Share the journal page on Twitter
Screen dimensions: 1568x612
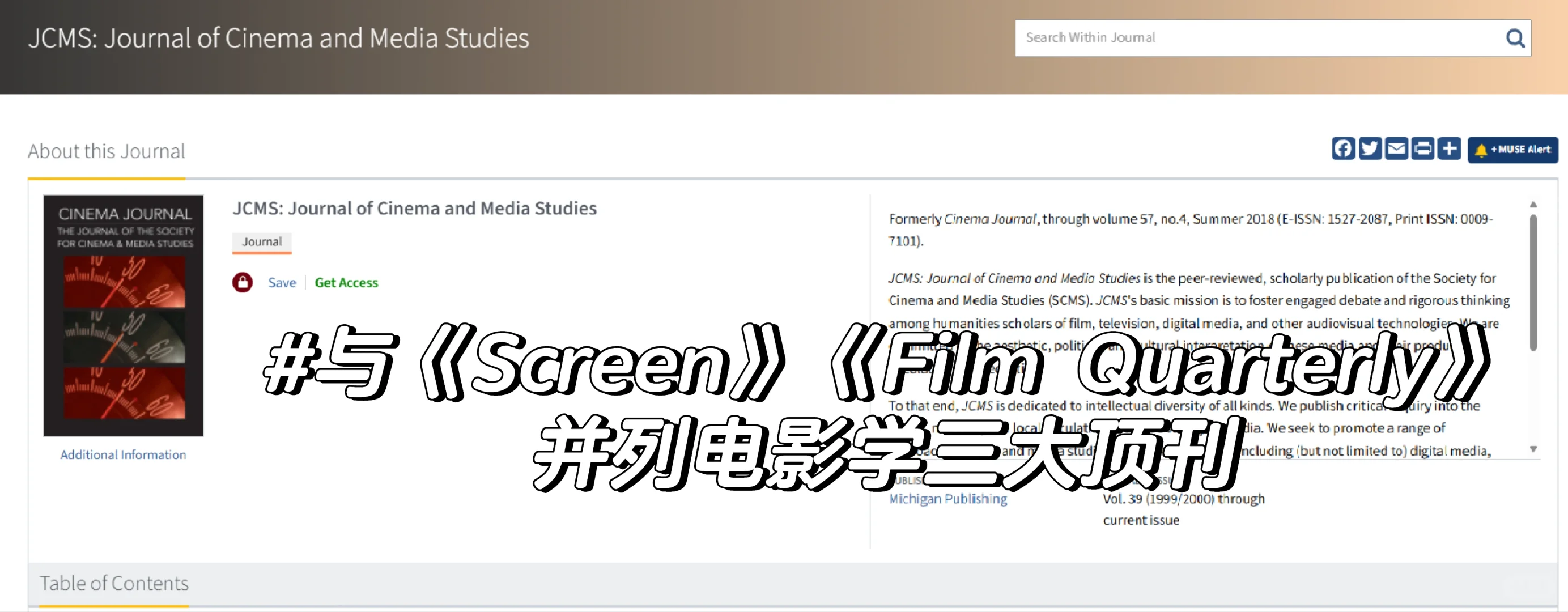tap(1370, 148)
